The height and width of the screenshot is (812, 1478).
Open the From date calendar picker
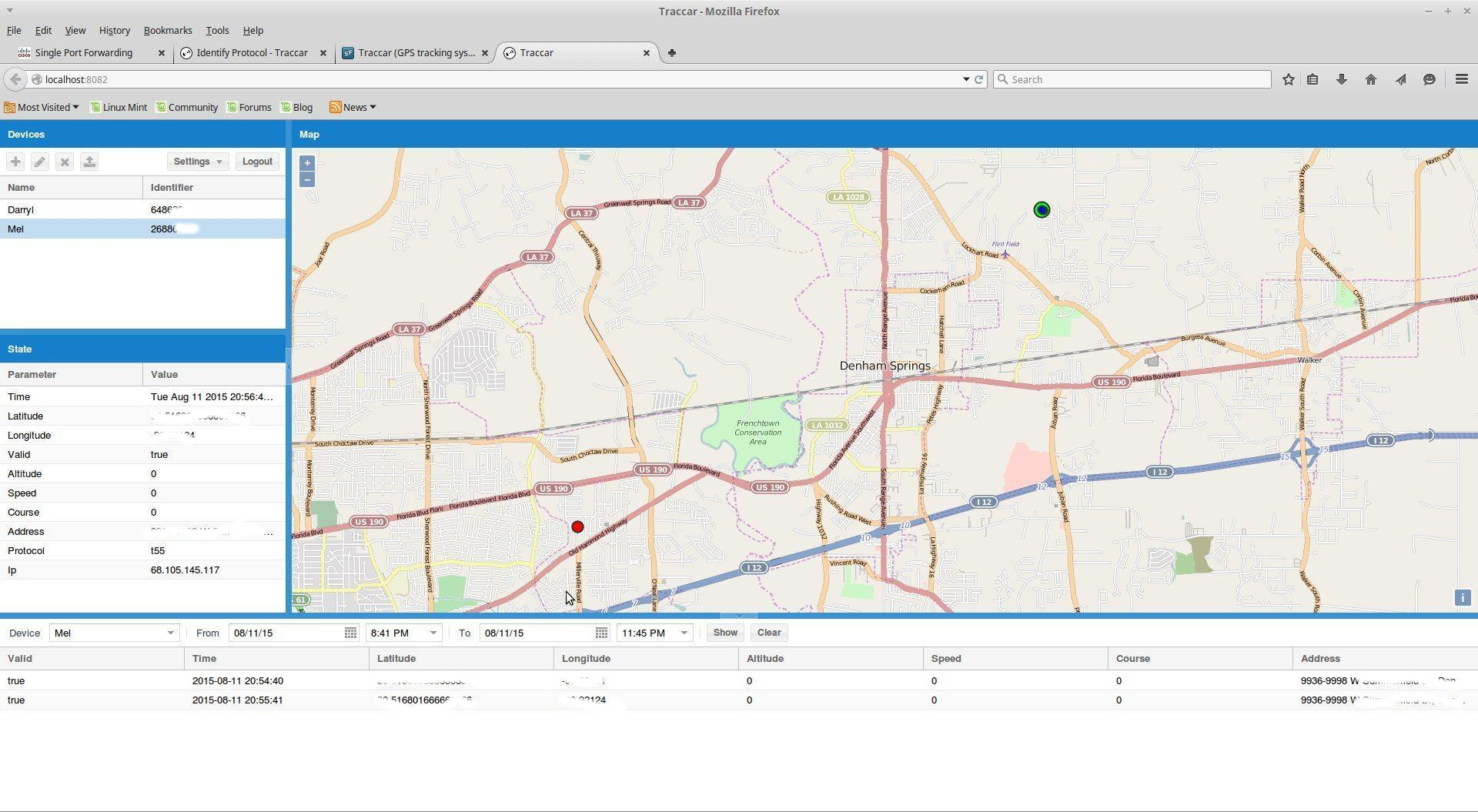[x=350, y=633]
